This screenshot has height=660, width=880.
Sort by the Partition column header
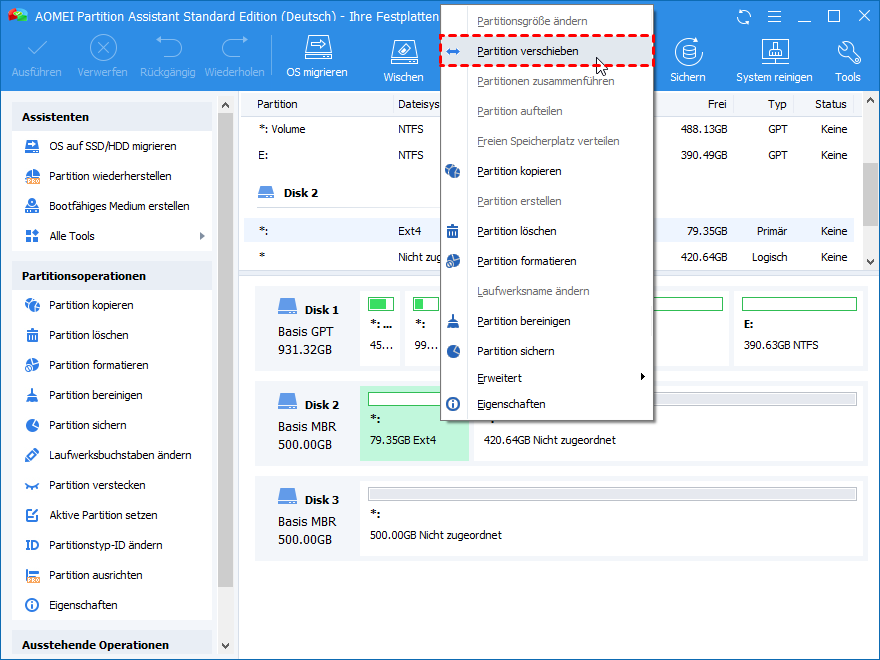pyautogui.click(x=277, y=104)
